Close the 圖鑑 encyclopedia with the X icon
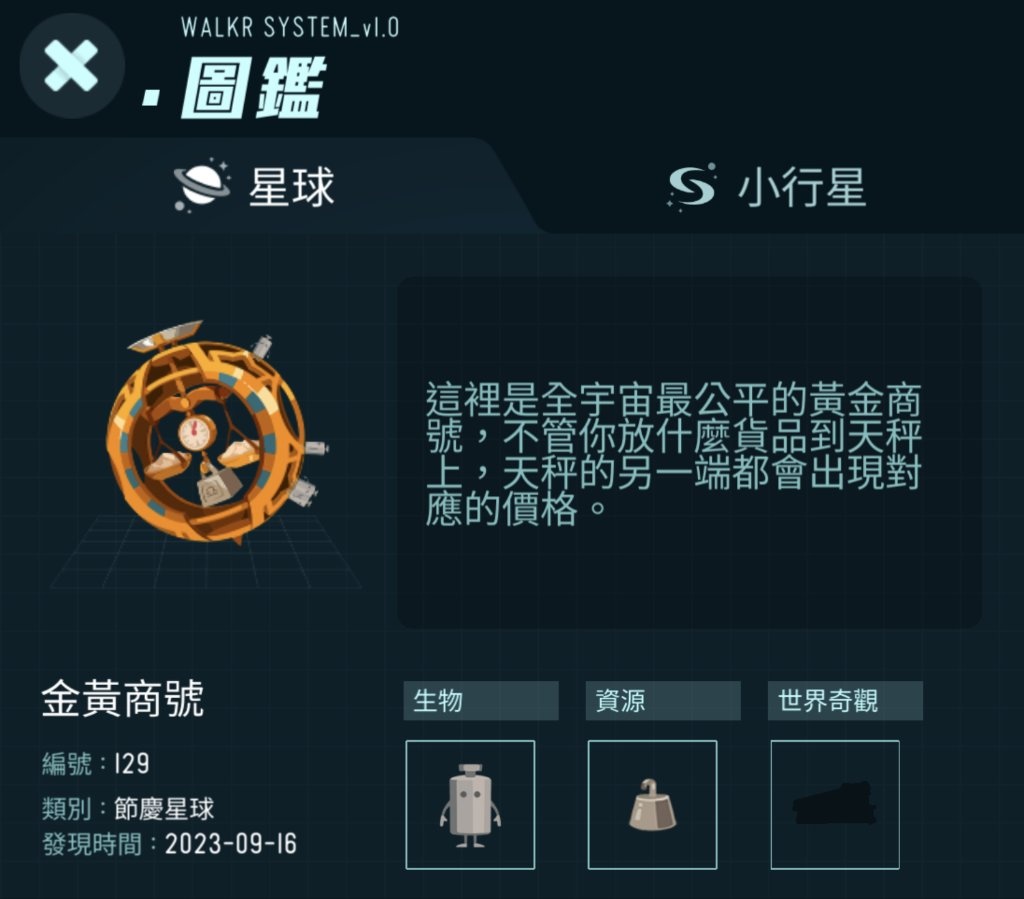Viewport: 1024px width, 899px height. (72, 66)
